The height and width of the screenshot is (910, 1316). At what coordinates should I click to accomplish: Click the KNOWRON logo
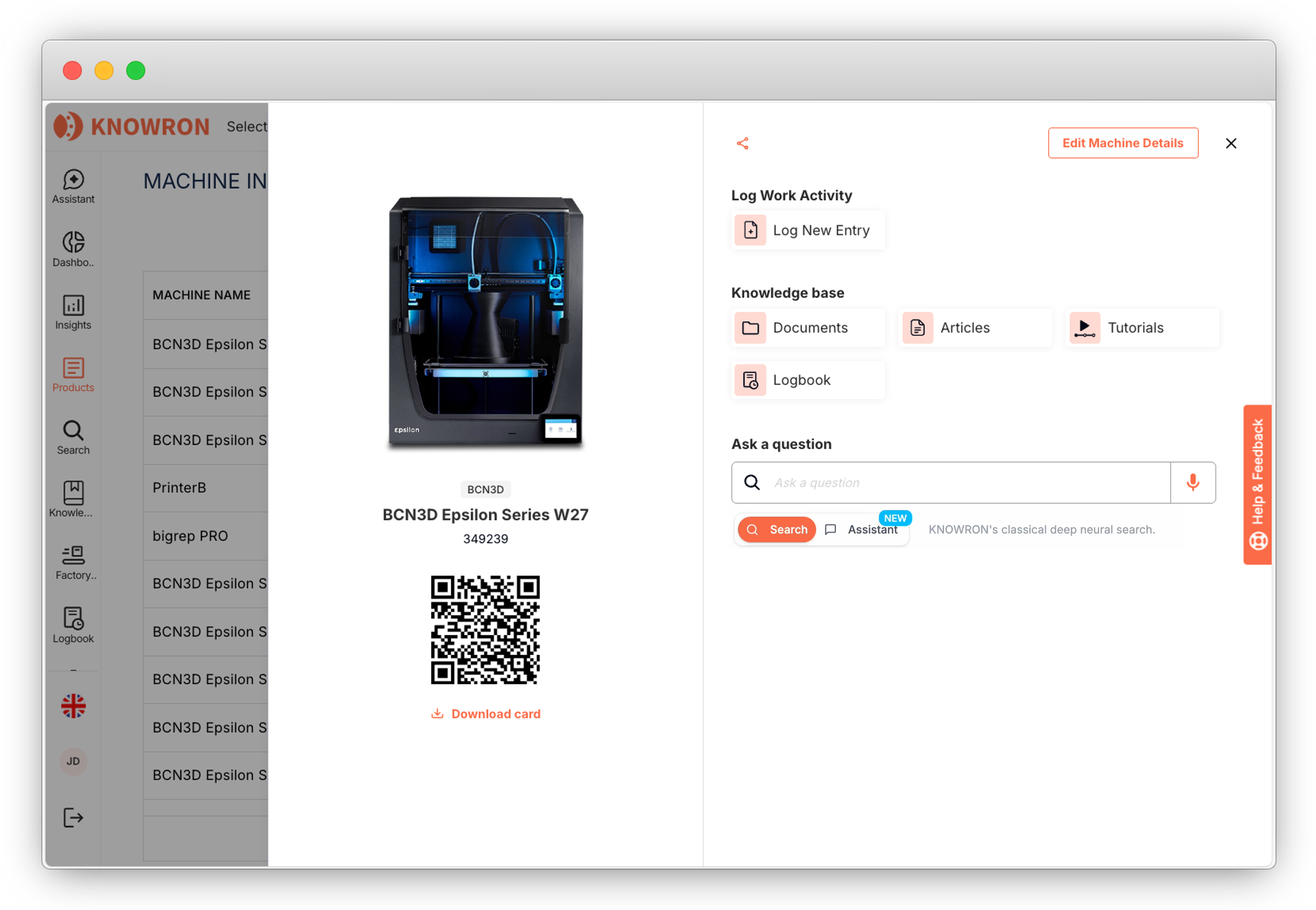tap(131, 126)
